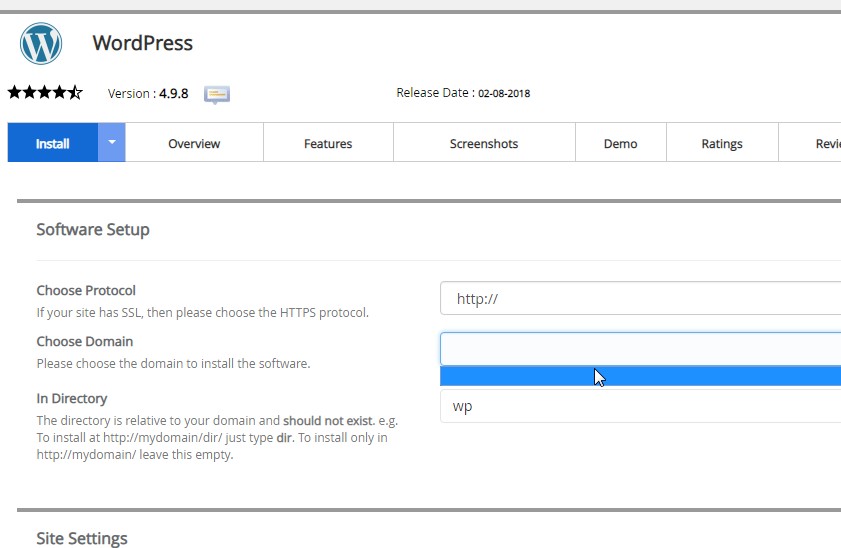Open the changelog speech bubble icon

217,94
